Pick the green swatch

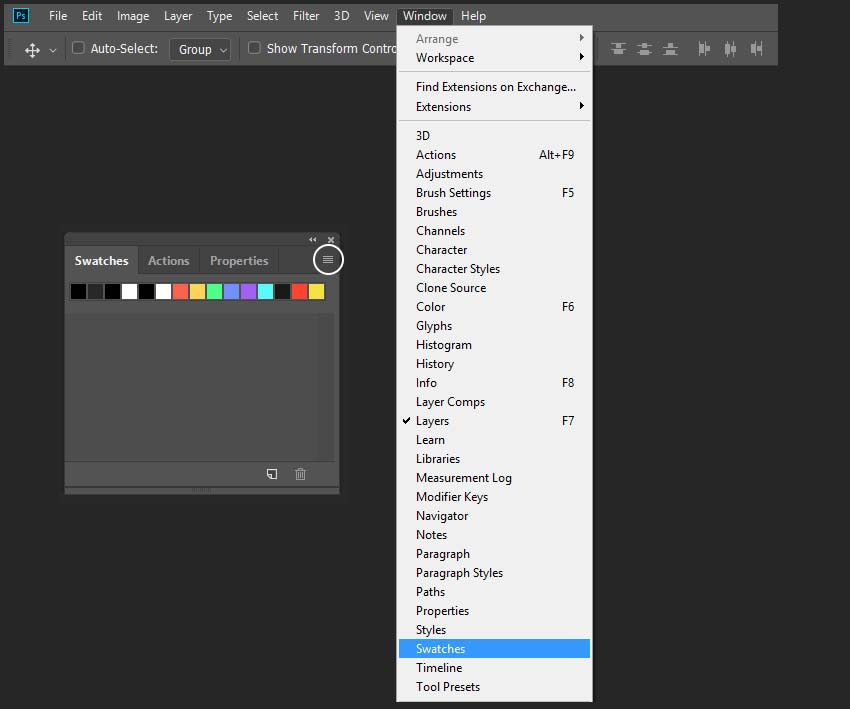click(x=215, y=292)
